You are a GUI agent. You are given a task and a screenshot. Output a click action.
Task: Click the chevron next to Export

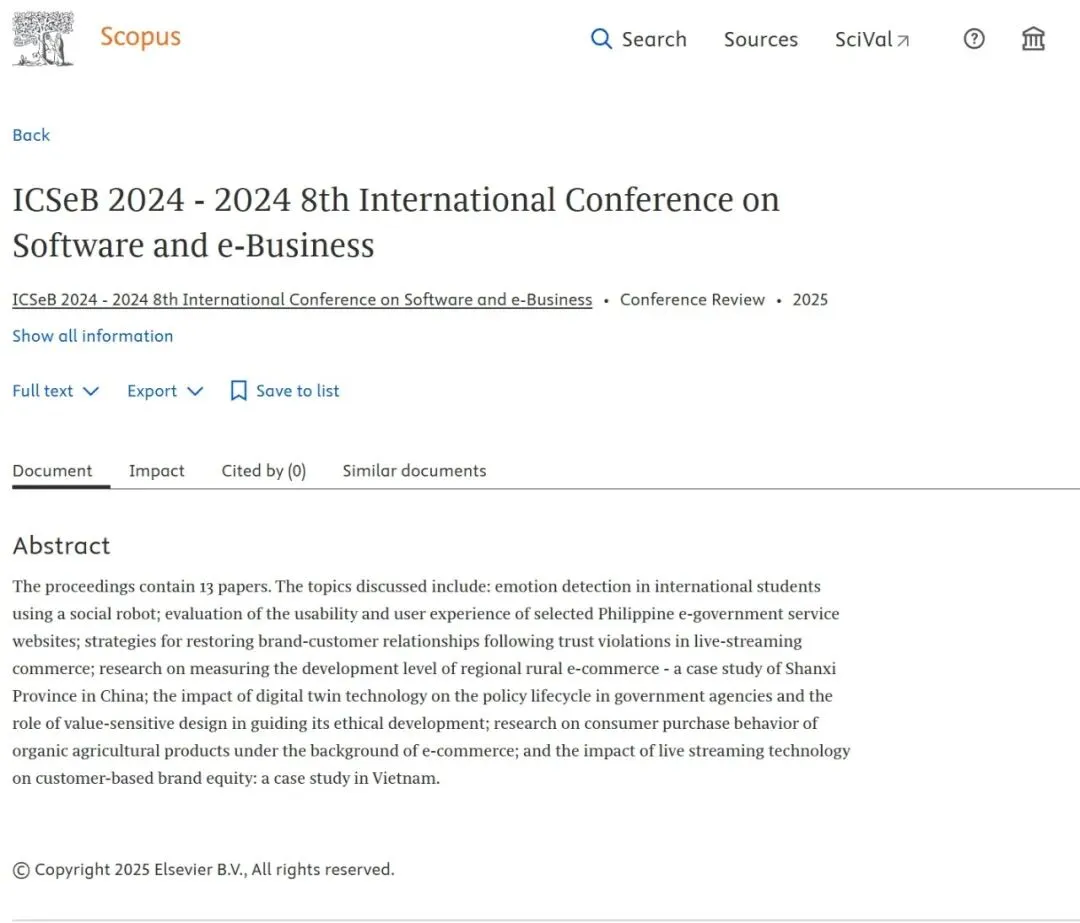[195, 391]
